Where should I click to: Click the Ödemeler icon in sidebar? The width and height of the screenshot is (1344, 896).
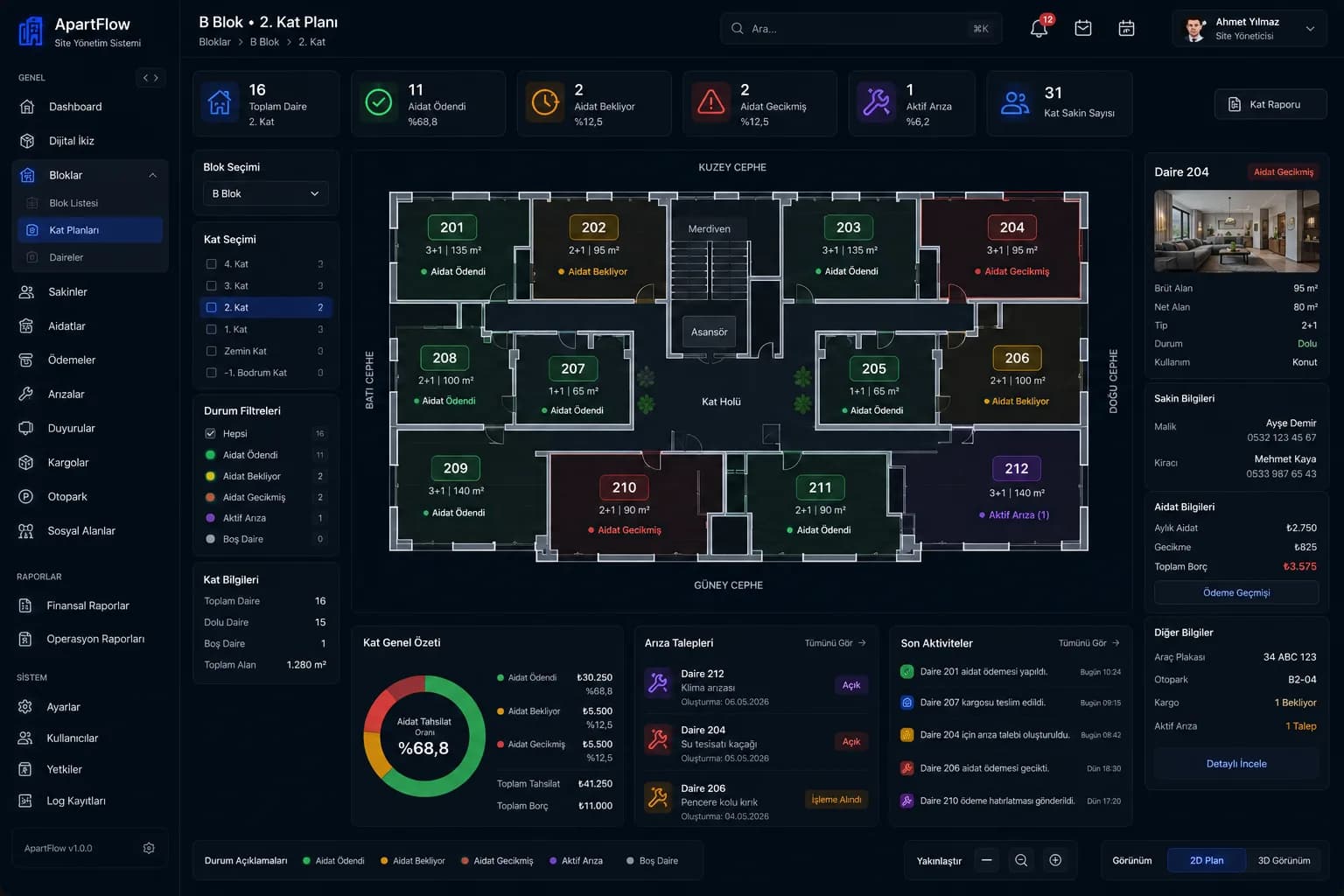(26, 360)
